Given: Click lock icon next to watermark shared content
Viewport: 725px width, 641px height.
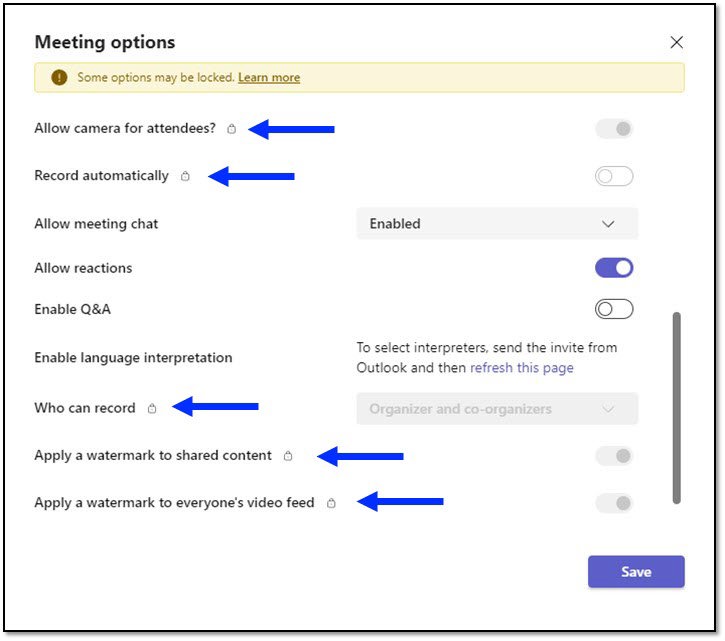Looking at the screenshot, I should pos(288,456).
